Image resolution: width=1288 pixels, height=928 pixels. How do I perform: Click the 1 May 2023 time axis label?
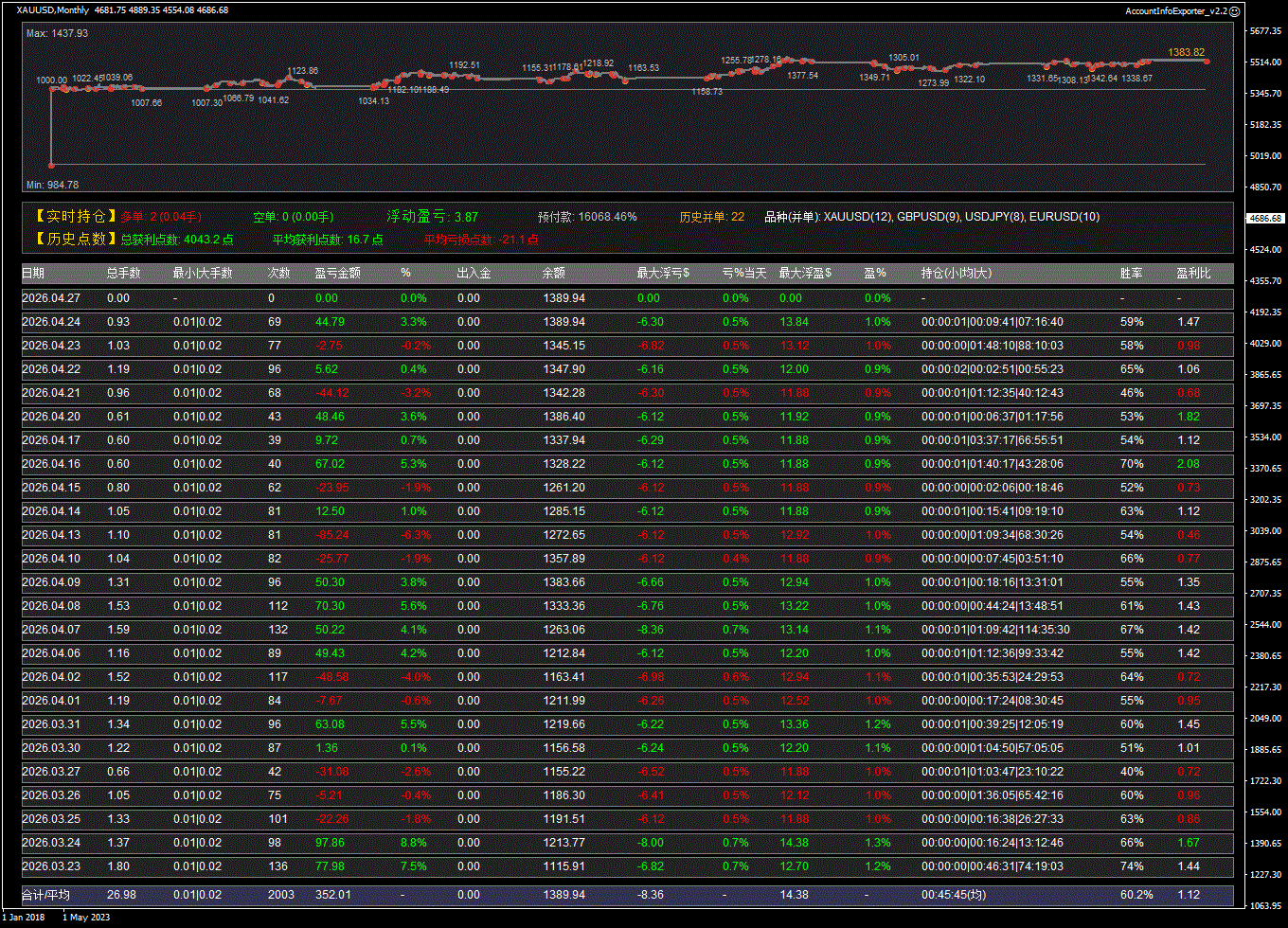(88, 917)
